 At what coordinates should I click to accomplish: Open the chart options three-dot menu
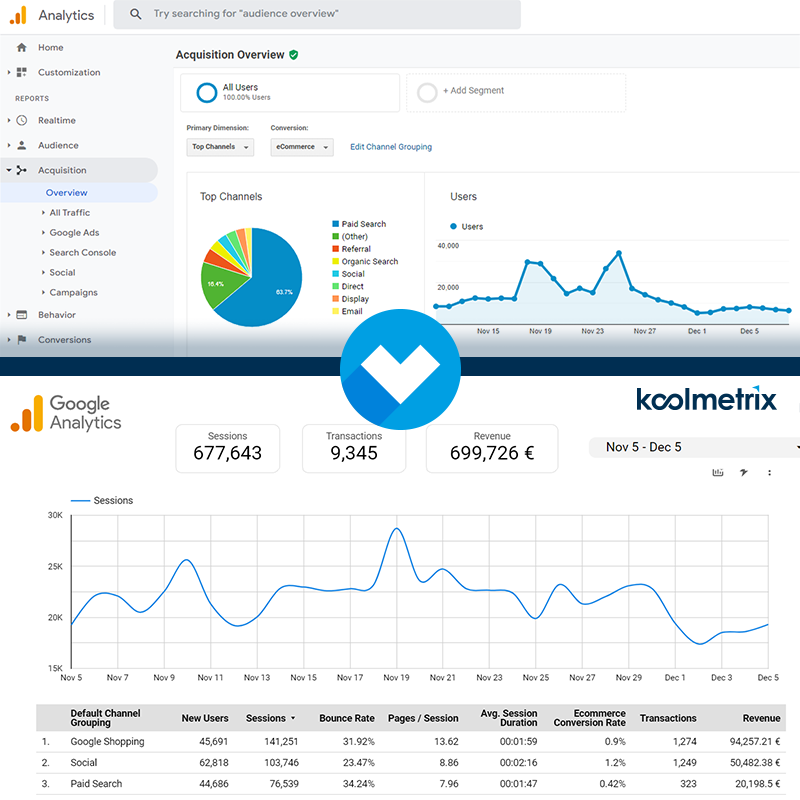tap(771, 471)
